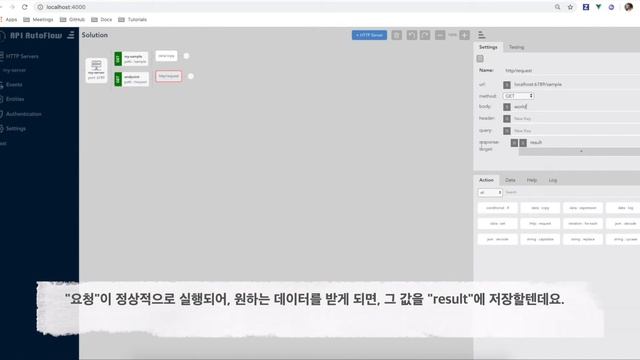Pick the data copy action
The width and height of the screenshot is (640, 360).
540,208
